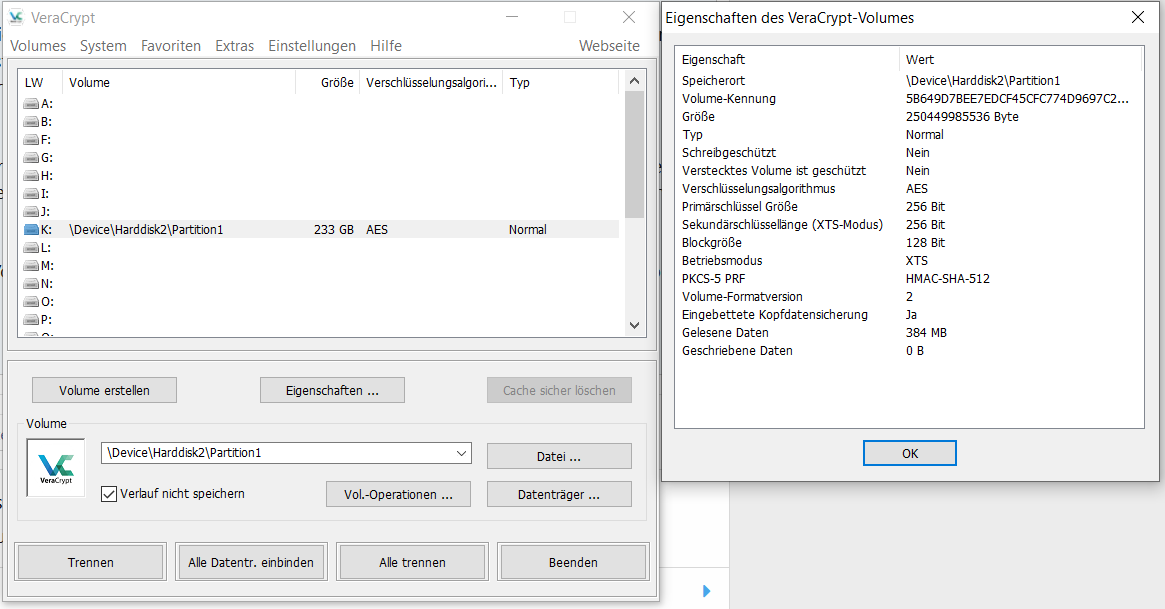The height and width of the screenshot is (609, 1165).
Task: Open the Webseite menu link
Action: 609,46
